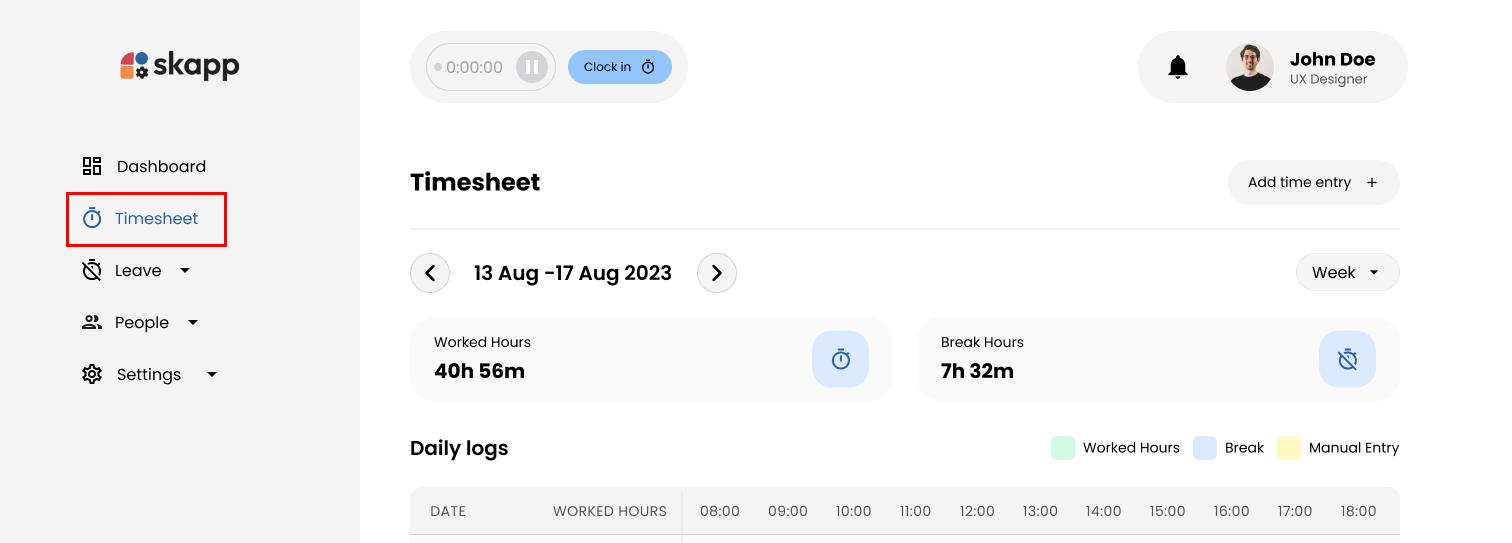Screen dimensions: 1512x543
Task: Expand the People menu arrow
Action: tap(193, 322)
